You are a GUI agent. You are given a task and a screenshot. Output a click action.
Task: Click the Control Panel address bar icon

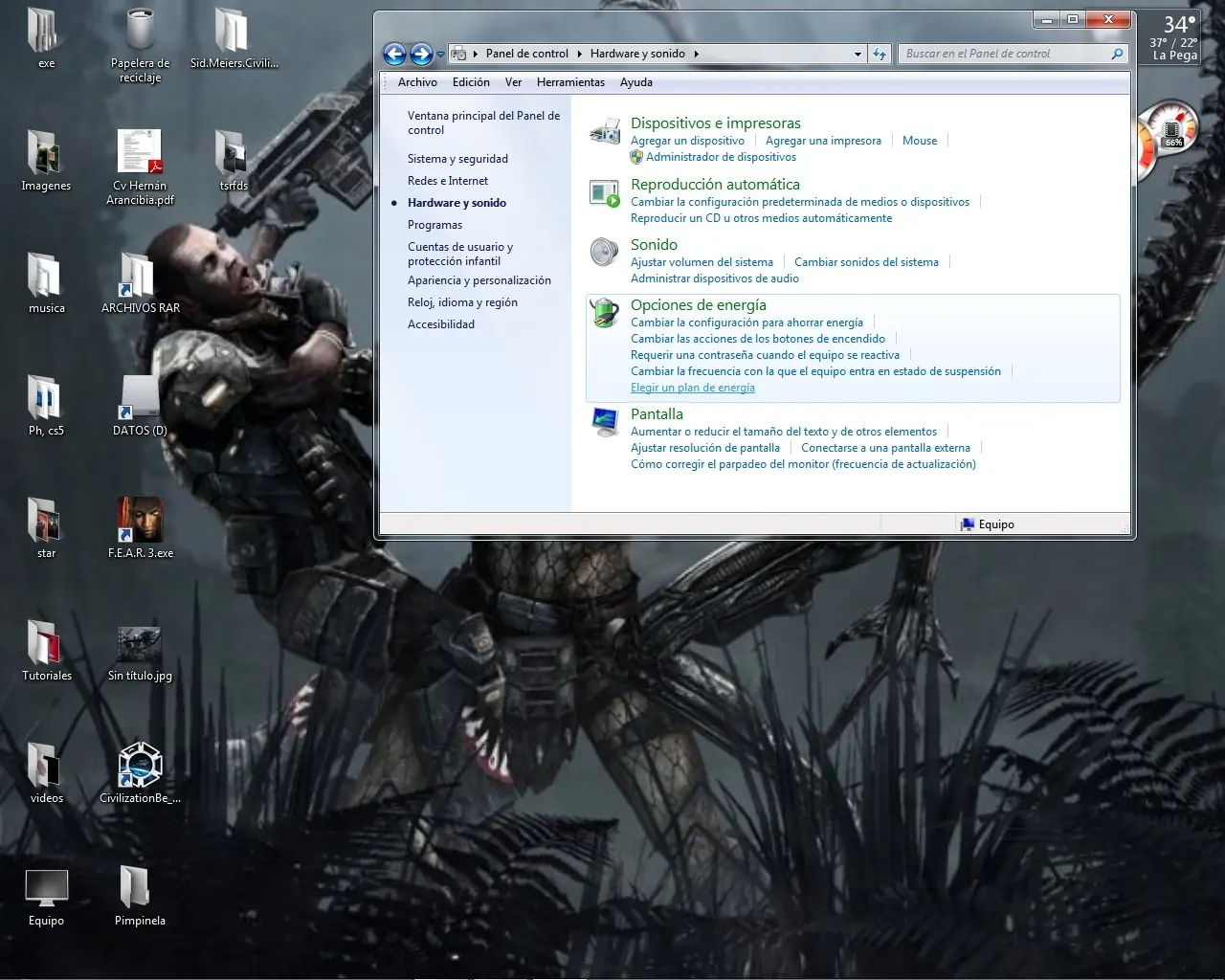point(459,54)
